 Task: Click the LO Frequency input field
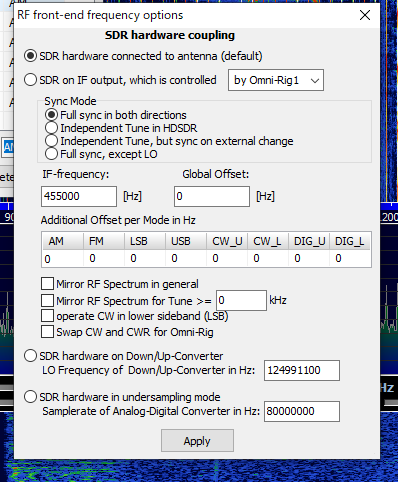(302, 370)
